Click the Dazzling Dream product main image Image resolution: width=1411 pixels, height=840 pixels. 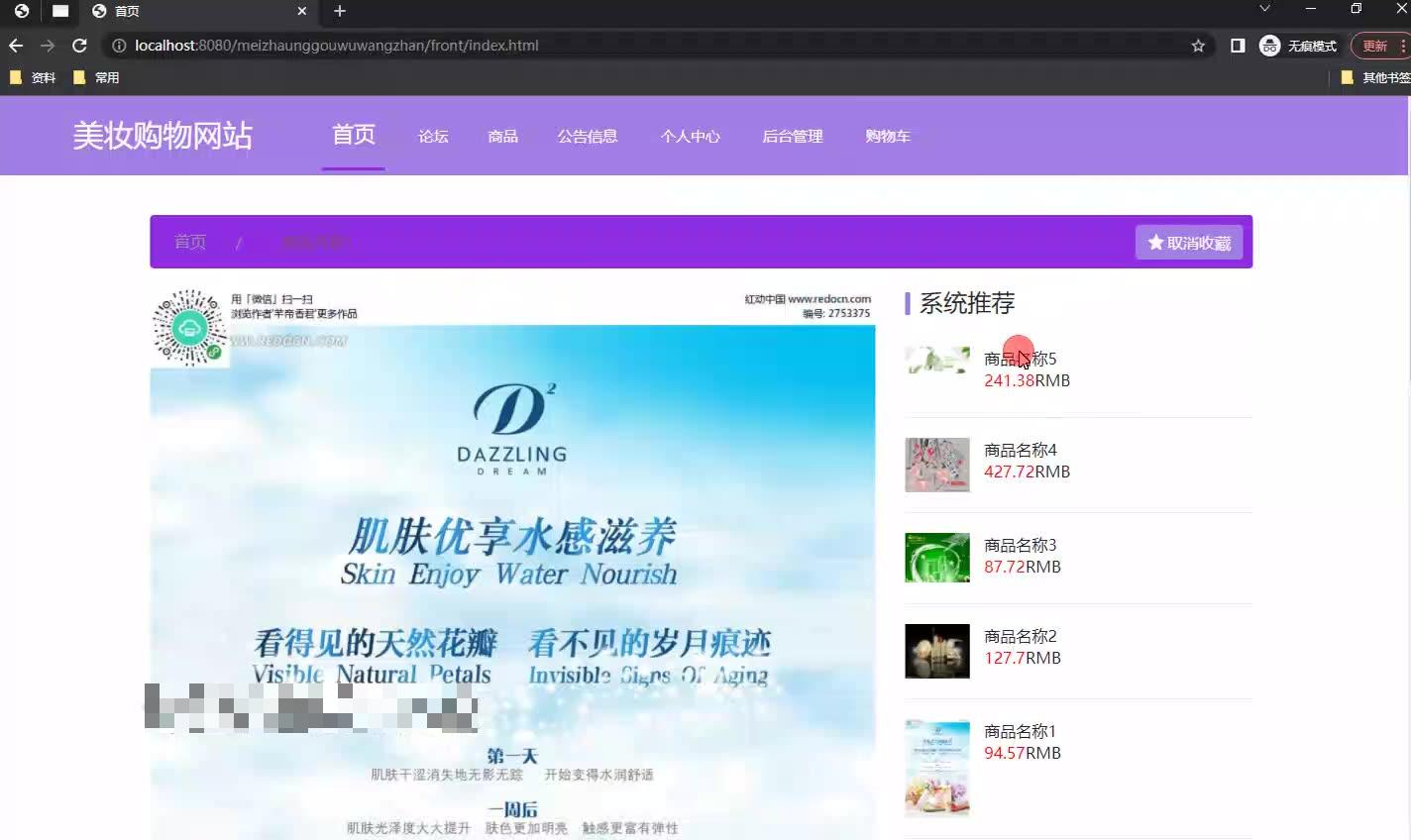(513, 564)
